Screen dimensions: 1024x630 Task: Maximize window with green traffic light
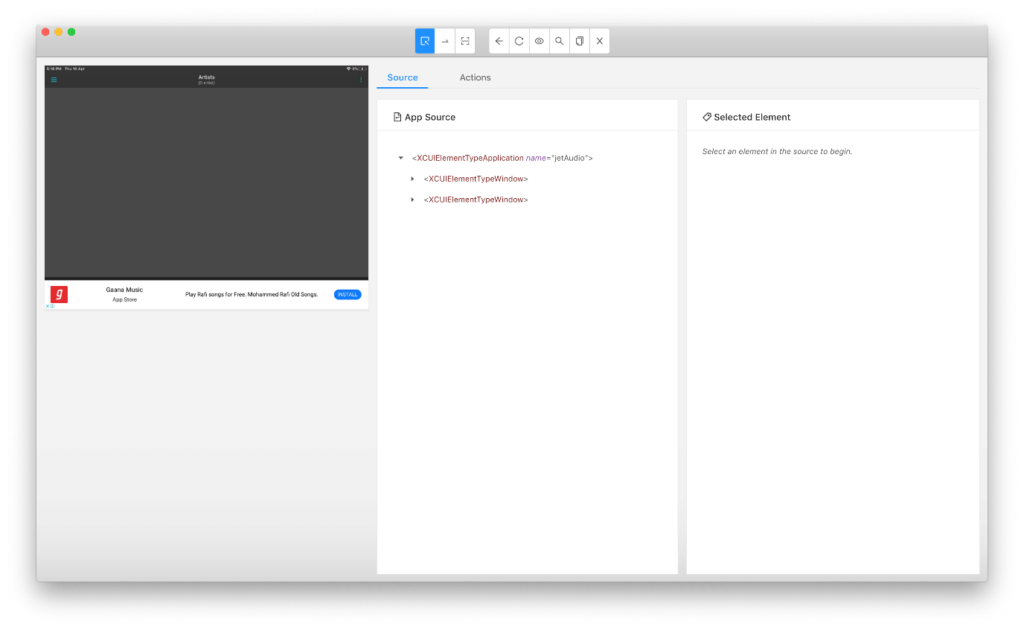click(72, 32)
